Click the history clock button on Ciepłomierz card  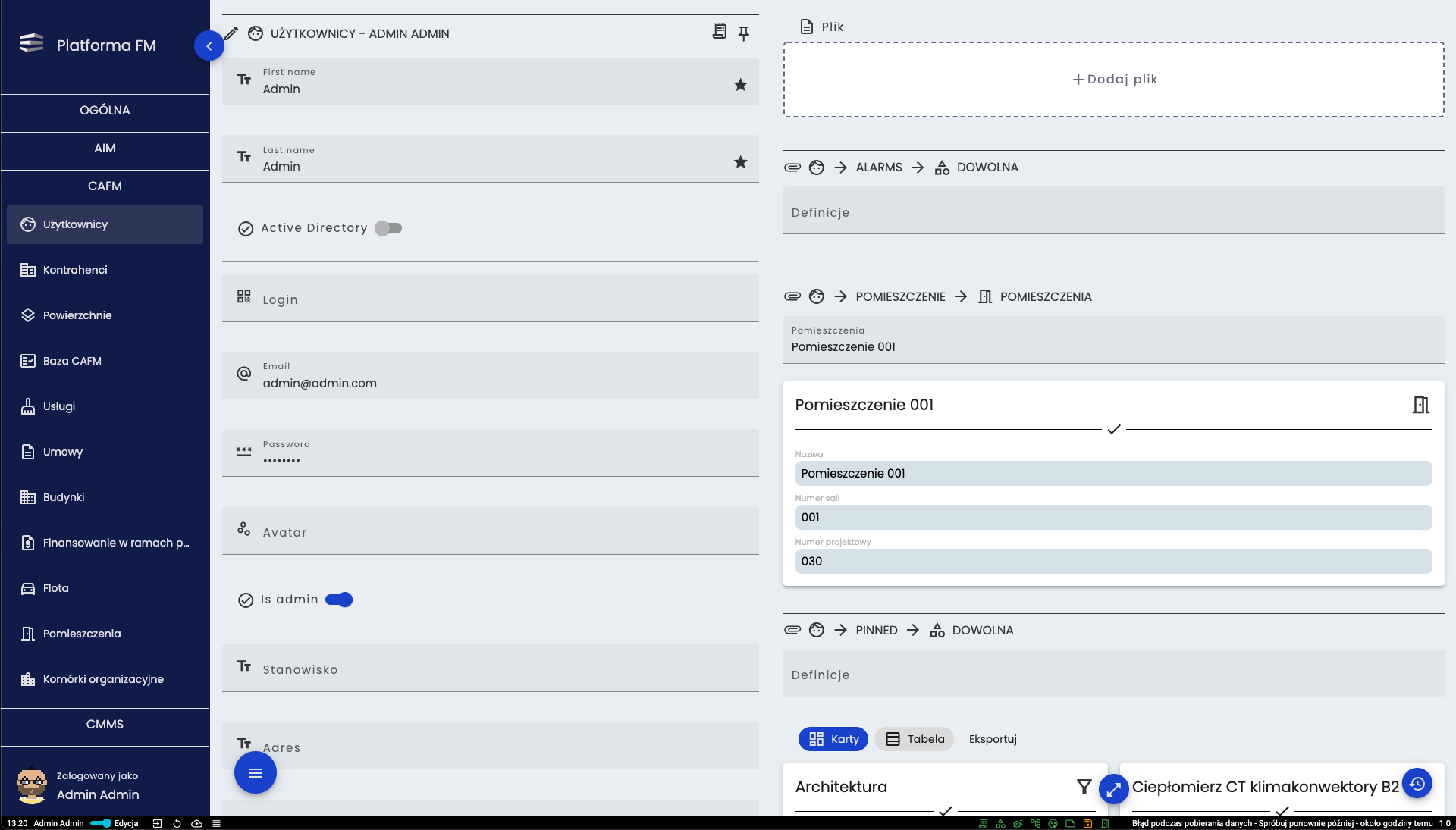pos(1417,783)
